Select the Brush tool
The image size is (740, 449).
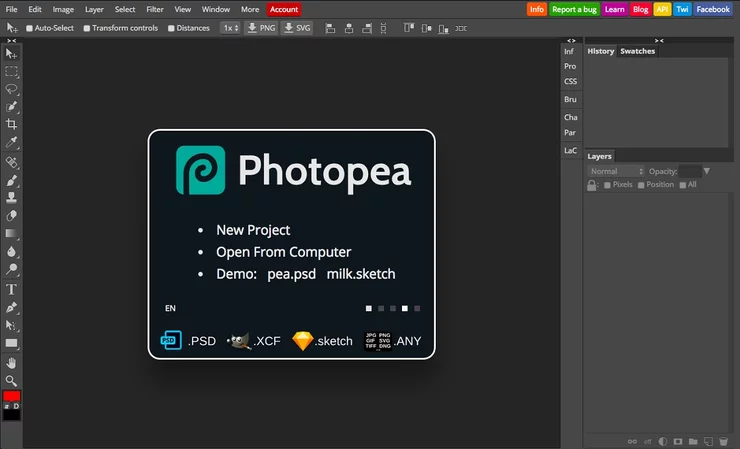click(x=11, y=180)
